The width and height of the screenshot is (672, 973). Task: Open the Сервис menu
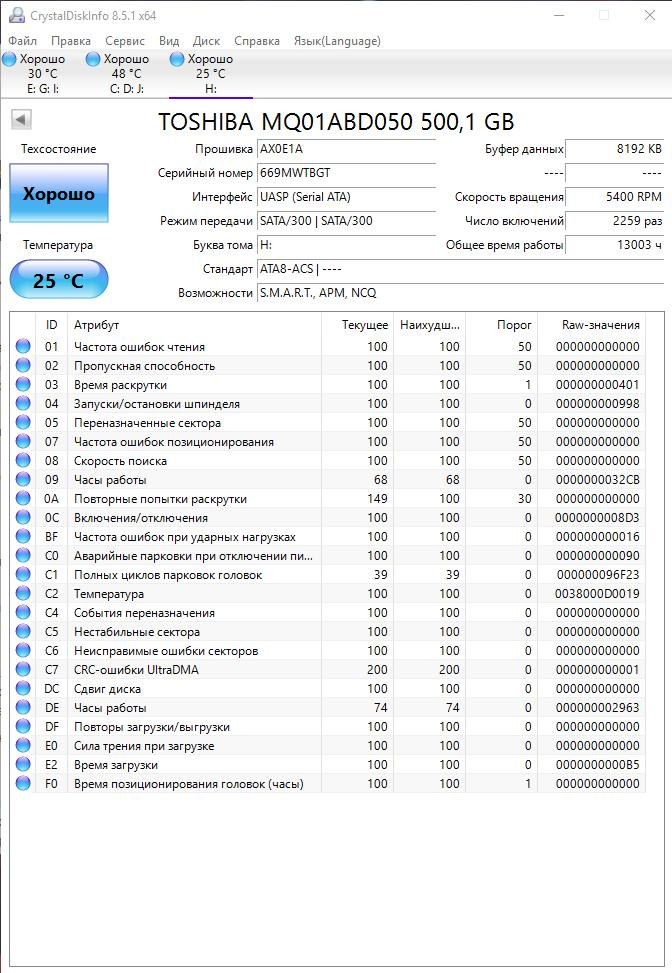click(x=124, y=41)
